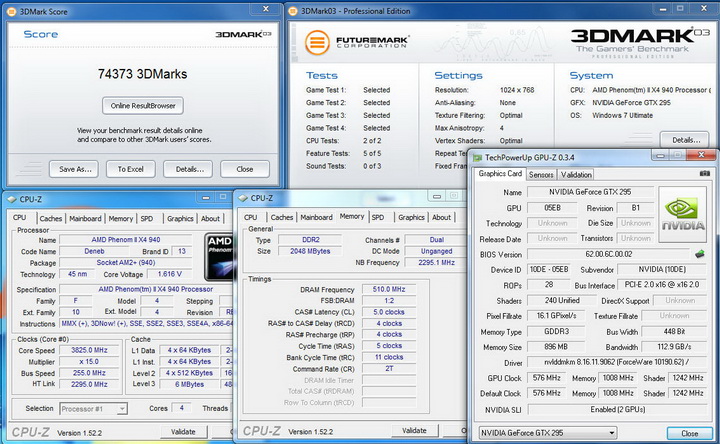
Task: Open Caches tab in the Memory CPU-Z window
Action: pos(281,217)
